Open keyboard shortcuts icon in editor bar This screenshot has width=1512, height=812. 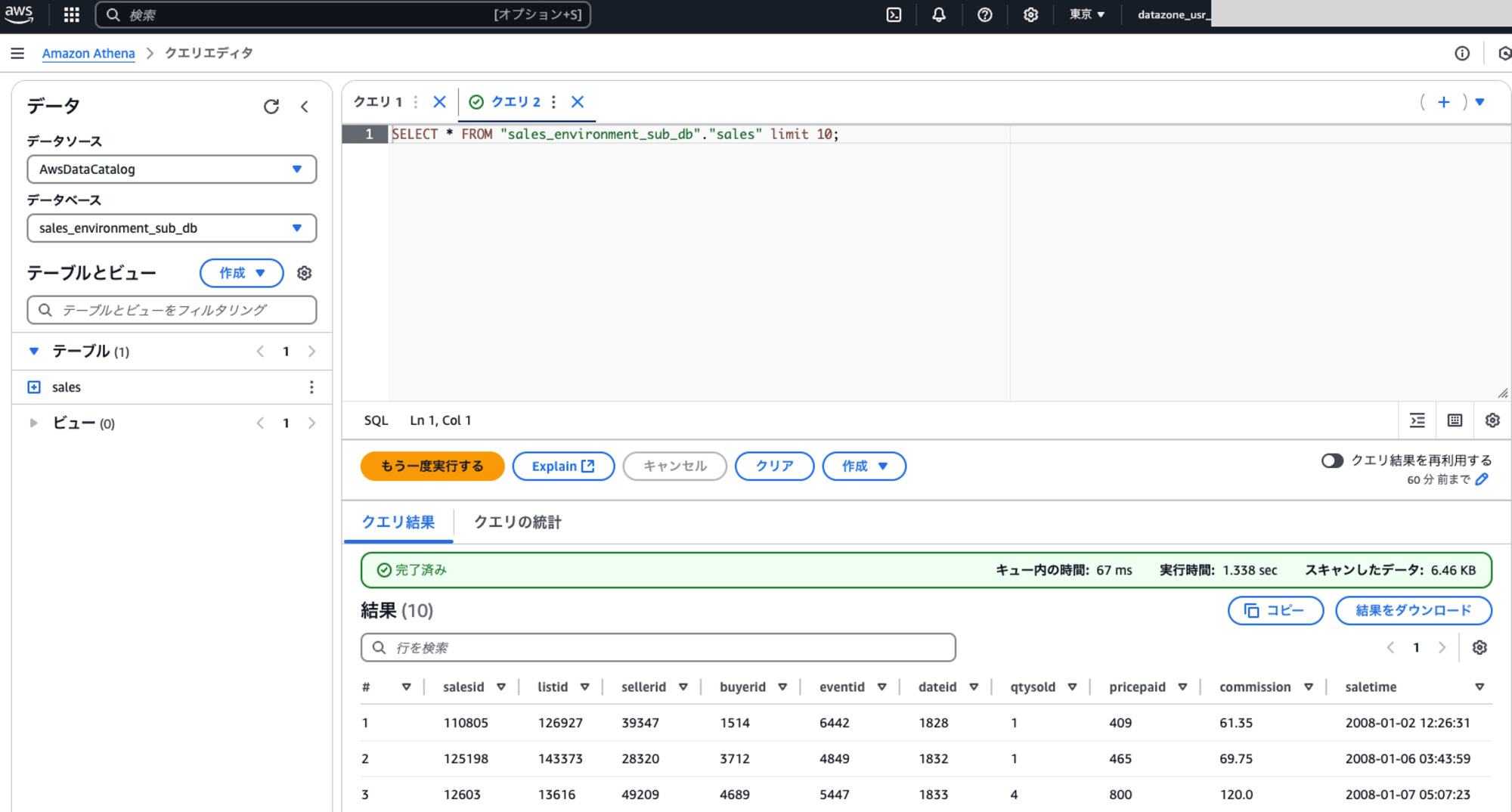point(1455,420)
